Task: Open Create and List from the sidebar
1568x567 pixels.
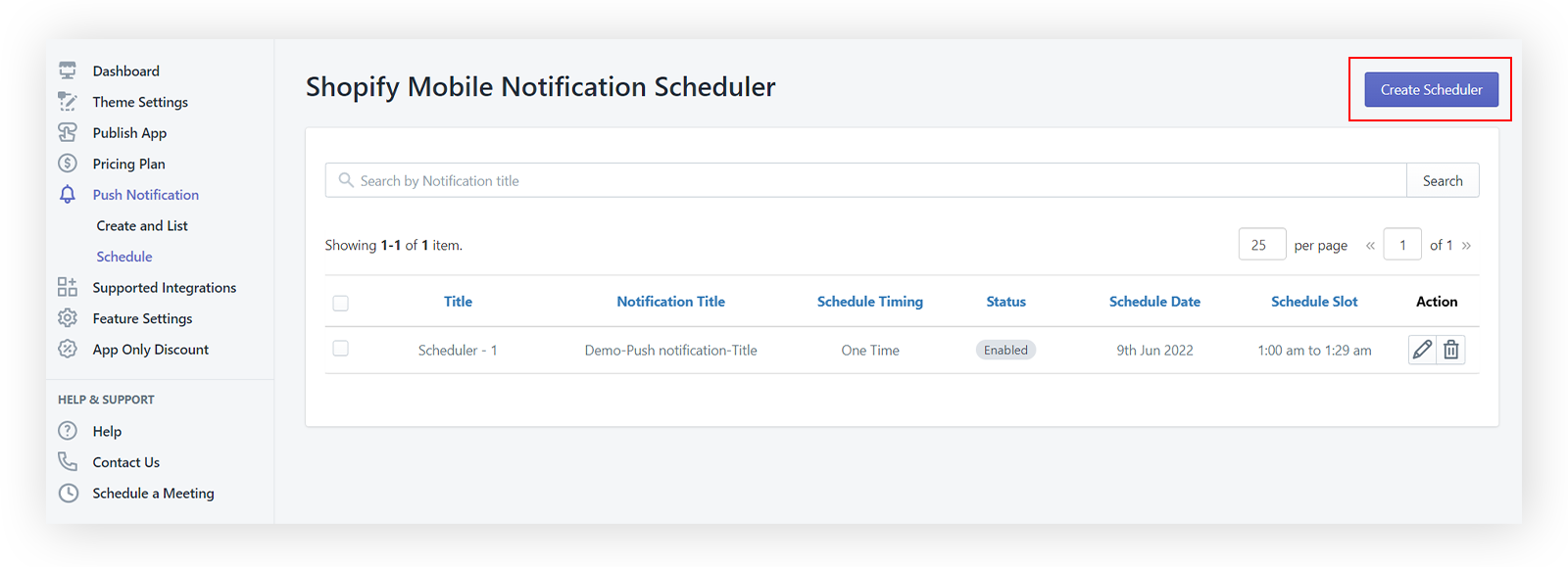Action: pyautogui.click(x=141, y=225)
